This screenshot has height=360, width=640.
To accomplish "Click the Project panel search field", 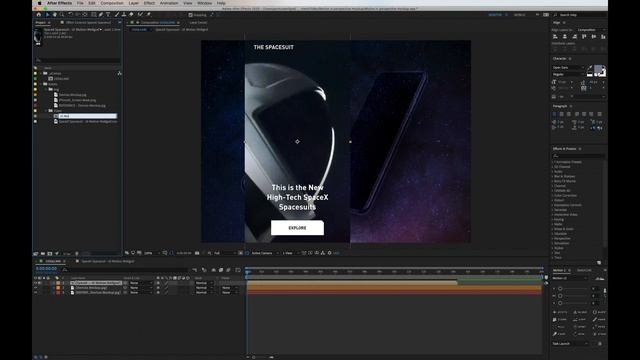I will tap(78, 60).
